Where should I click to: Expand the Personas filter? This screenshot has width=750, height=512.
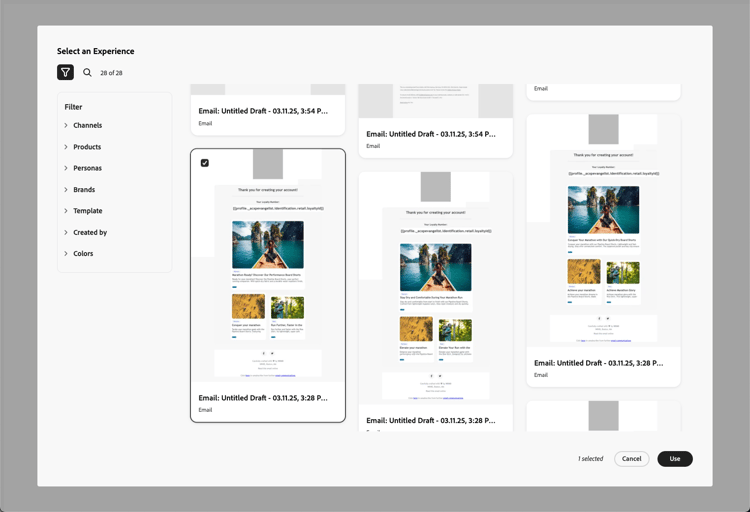click(83, 168)
